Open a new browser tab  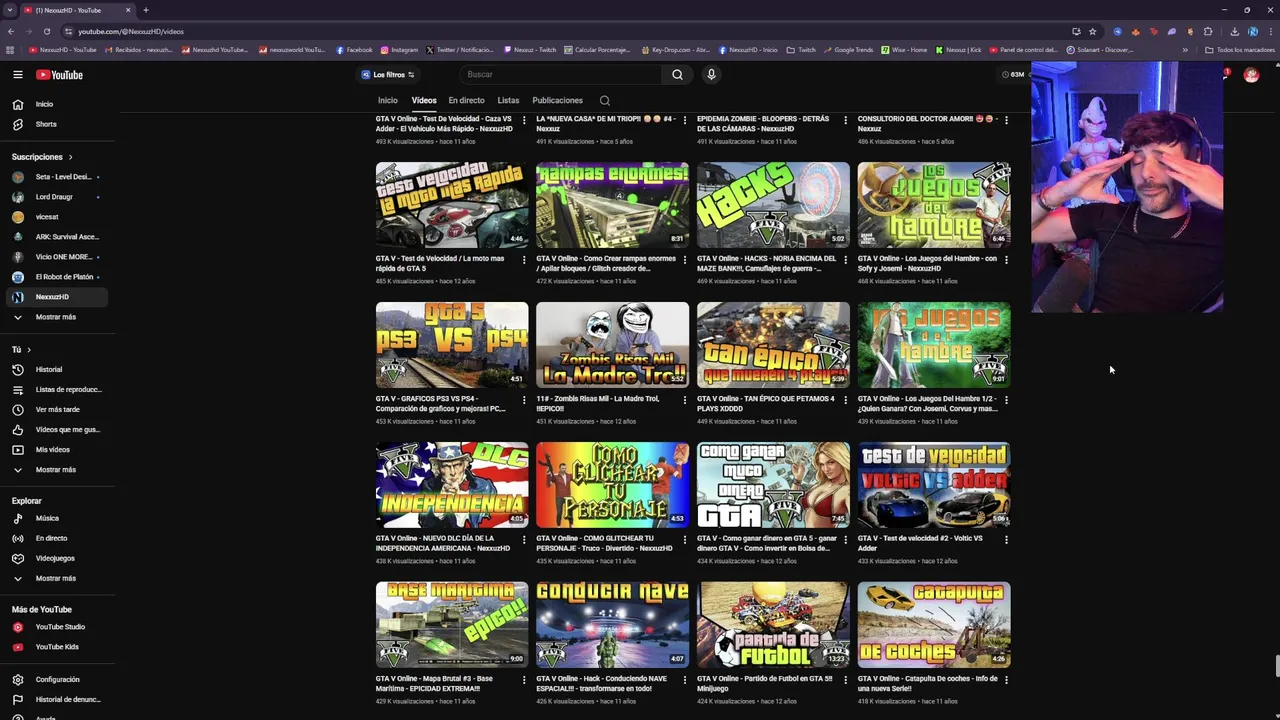pyautogui.click(x=146, y=10)
